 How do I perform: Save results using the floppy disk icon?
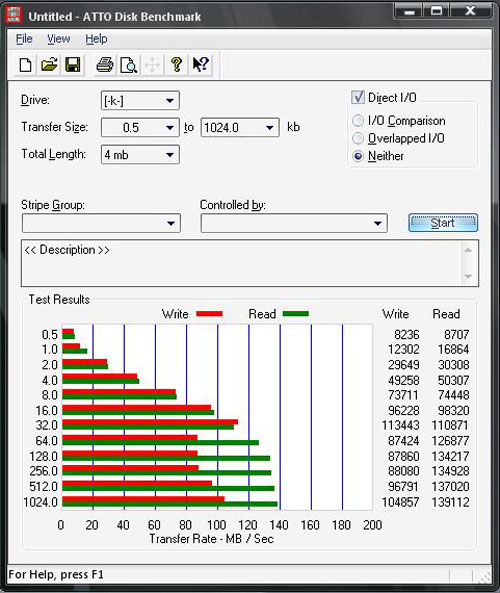(73, 65)
